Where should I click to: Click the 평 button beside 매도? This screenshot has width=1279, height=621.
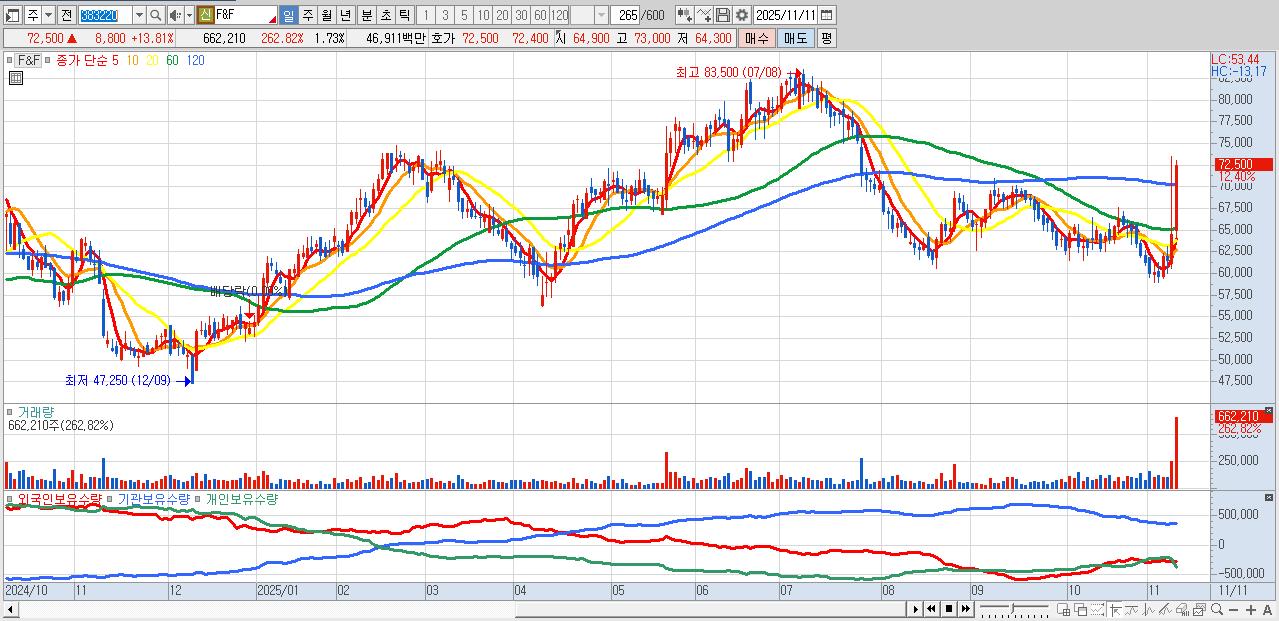[826, 38]
